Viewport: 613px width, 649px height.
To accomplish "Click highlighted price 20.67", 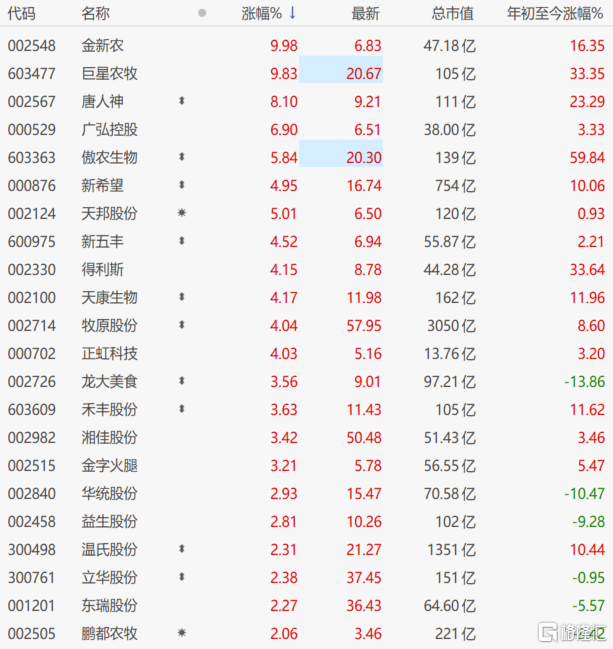I will coord(364,74).
